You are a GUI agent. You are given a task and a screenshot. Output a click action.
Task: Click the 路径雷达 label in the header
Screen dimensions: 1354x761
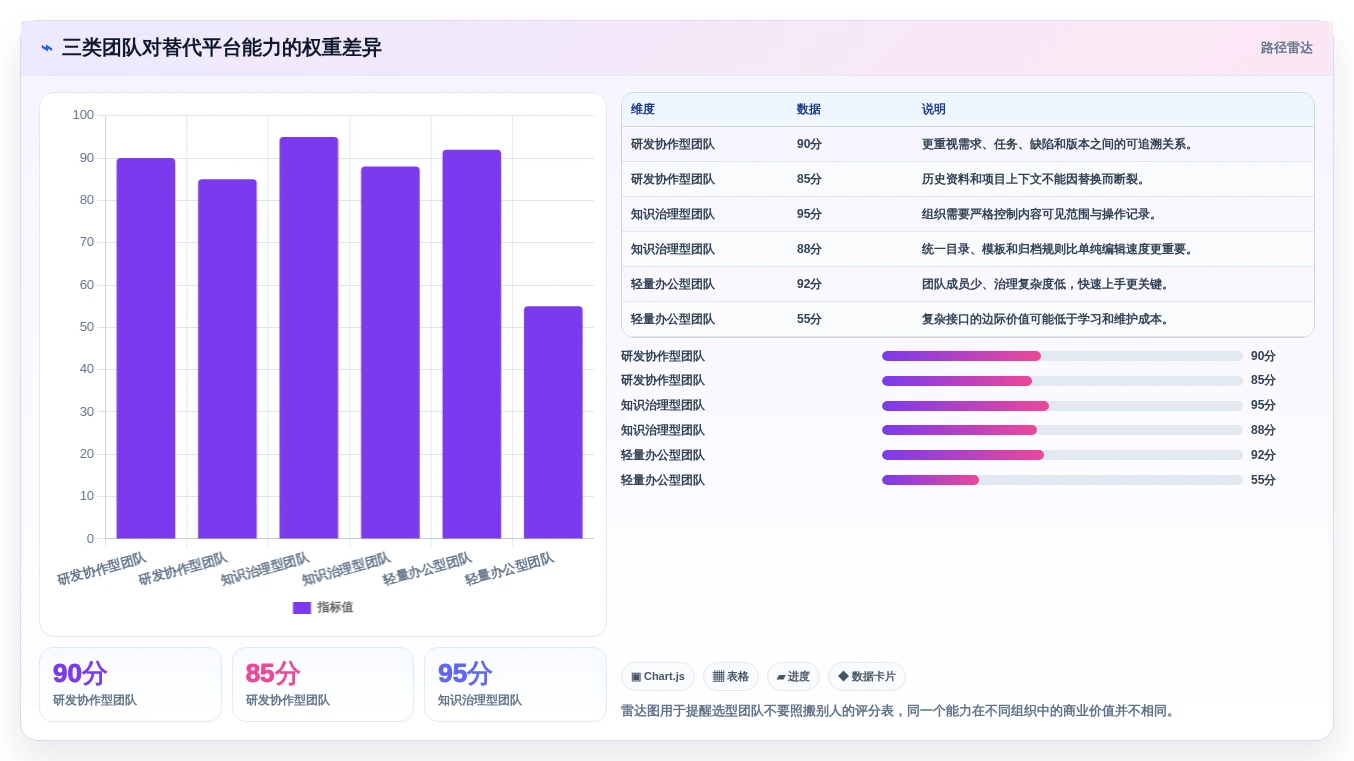pyautogui.click(x=1286, y=48)
